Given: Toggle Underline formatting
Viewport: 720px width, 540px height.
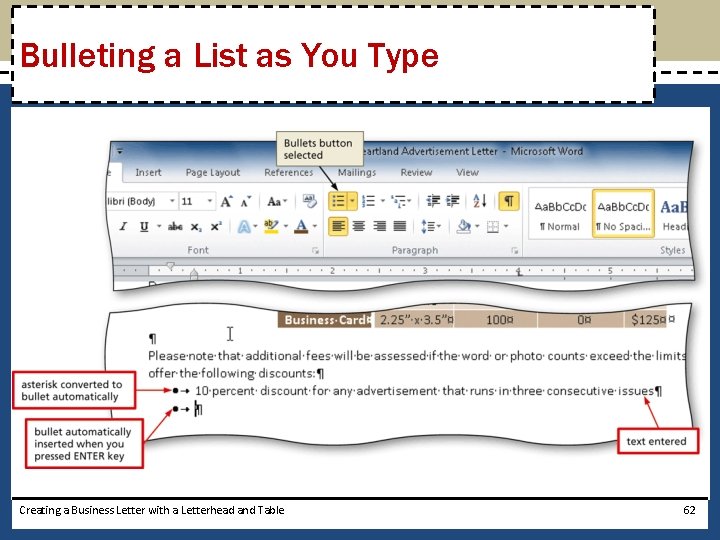Looking at the screenshot, I should [144, 226].
